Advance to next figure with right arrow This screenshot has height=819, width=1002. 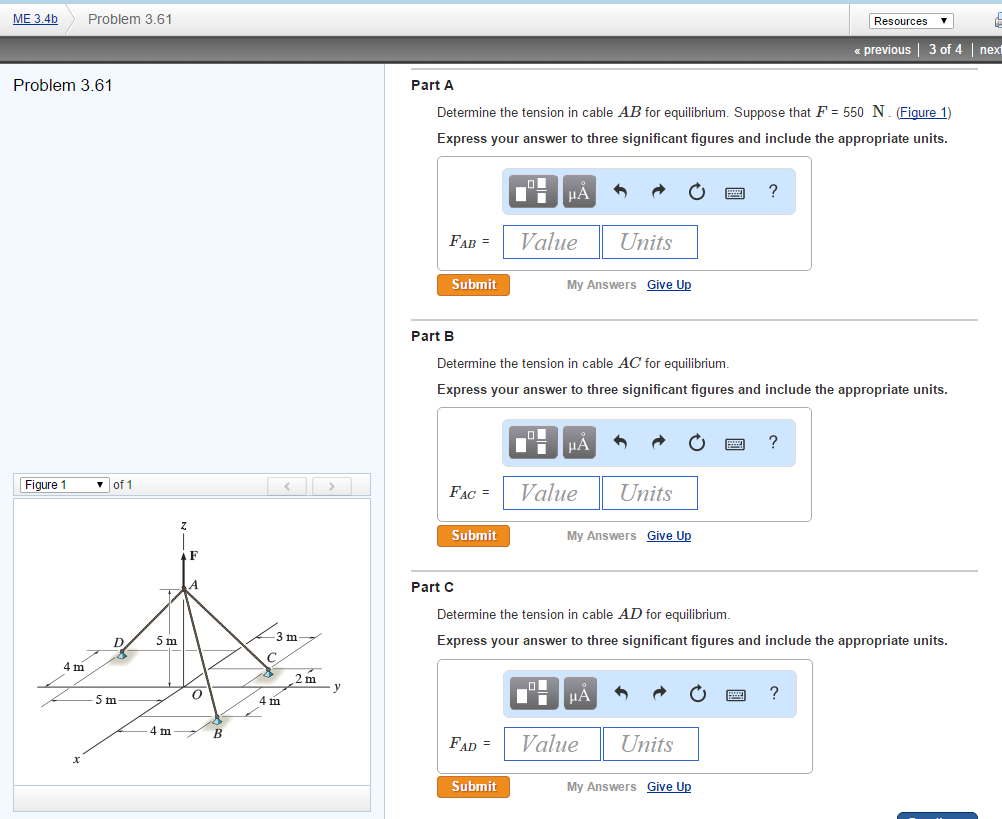[330, 484]
